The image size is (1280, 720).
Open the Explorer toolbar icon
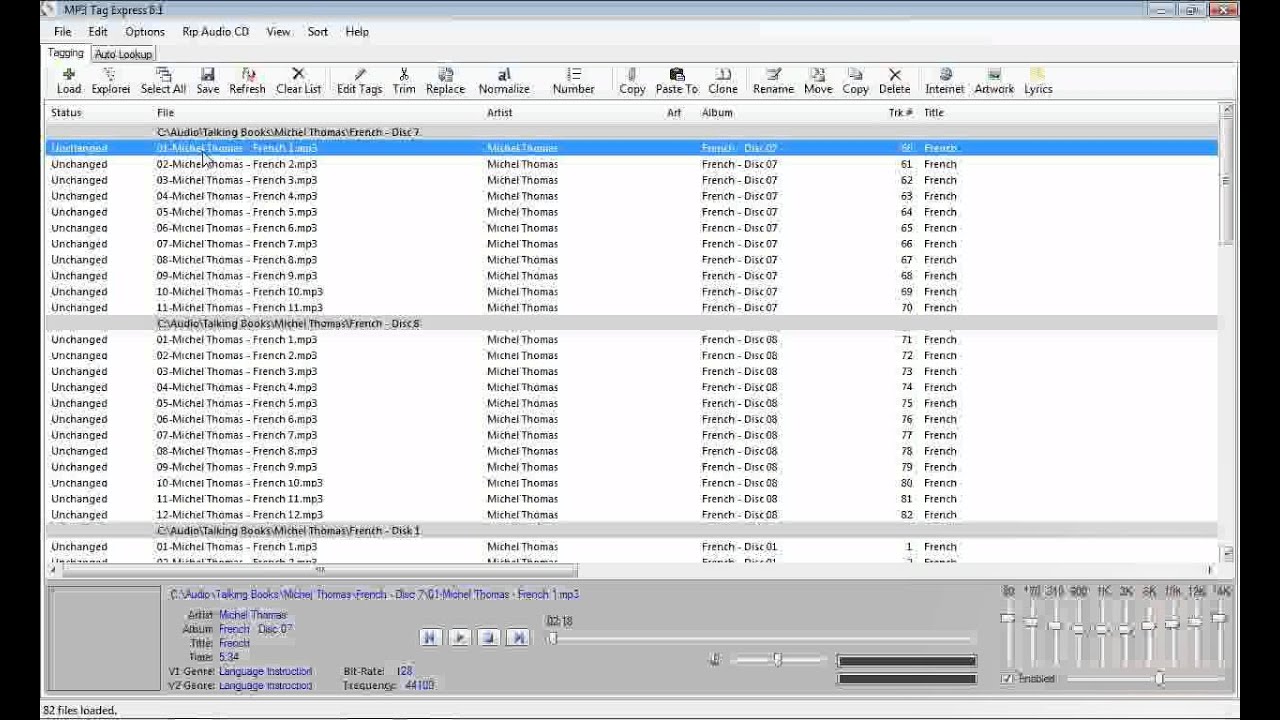[x=111, y=81]
